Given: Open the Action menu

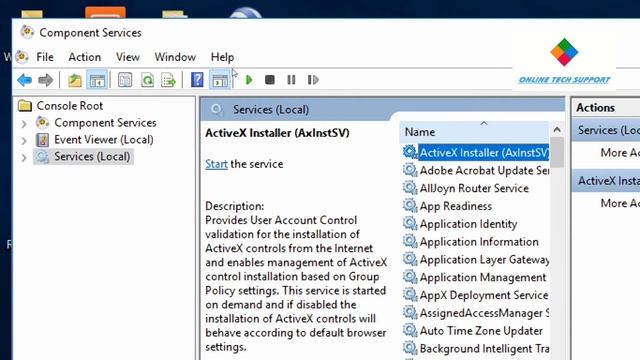Looking at the screenshot, I should point(84,57).
